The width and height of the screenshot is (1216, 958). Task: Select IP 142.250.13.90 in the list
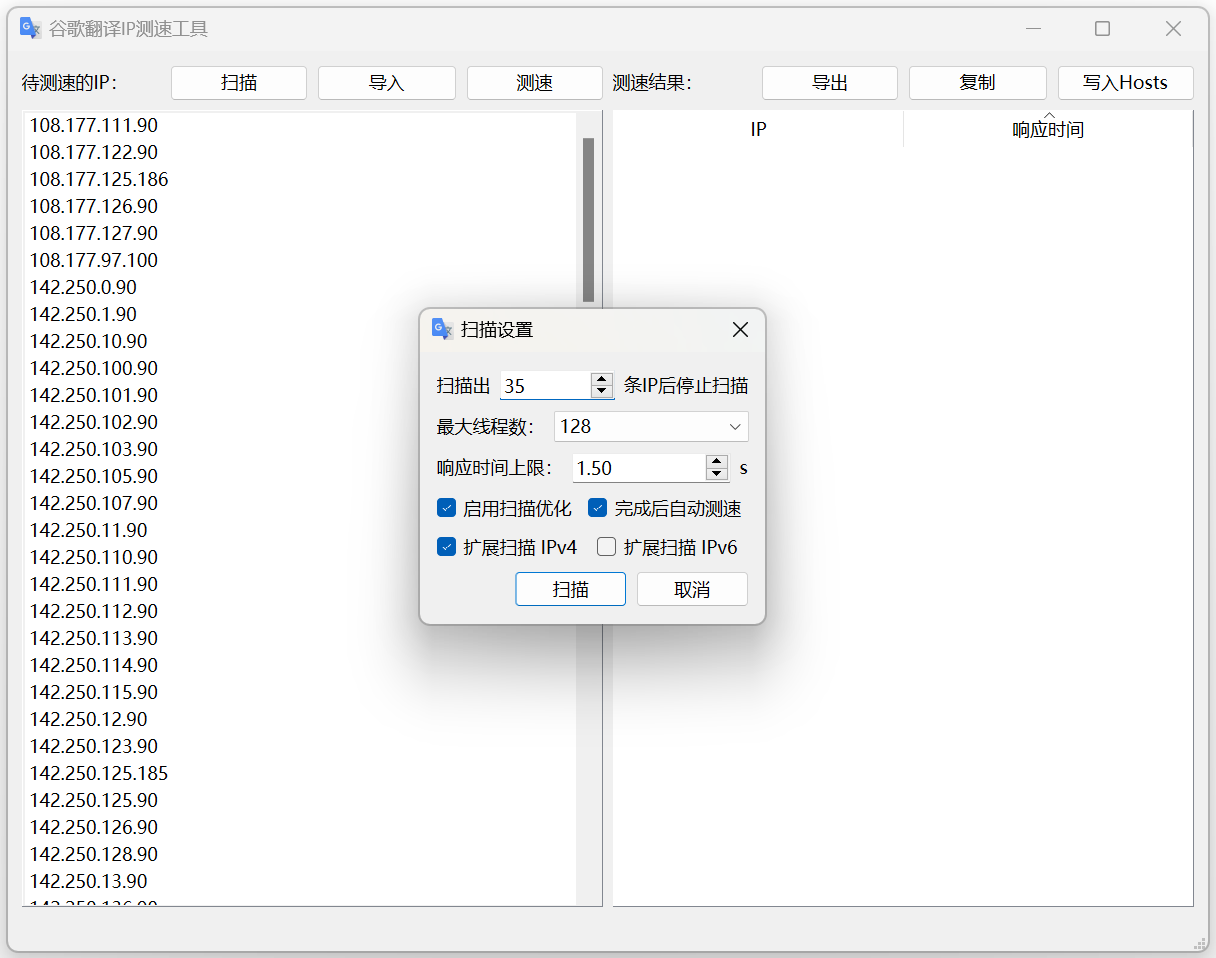click(x=89, y=881)
